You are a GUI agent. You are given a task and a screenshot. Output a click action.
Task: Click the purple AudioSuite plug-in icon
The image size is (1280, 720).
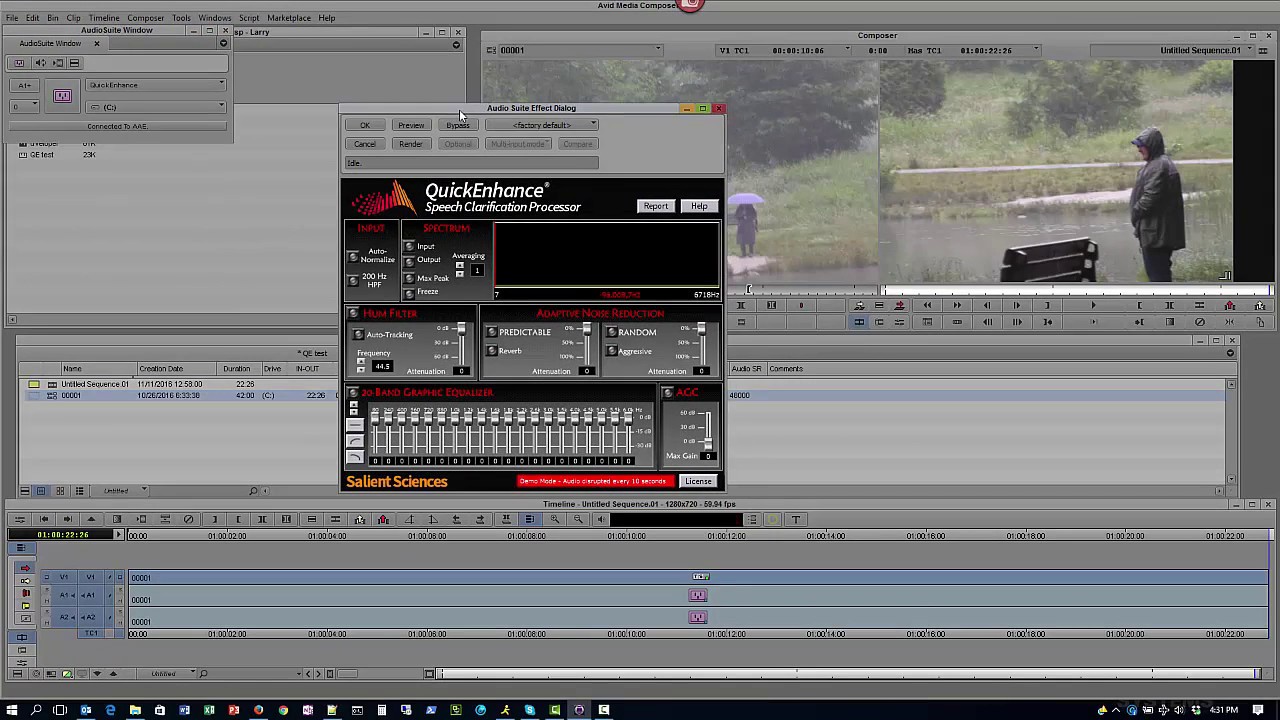62,96
